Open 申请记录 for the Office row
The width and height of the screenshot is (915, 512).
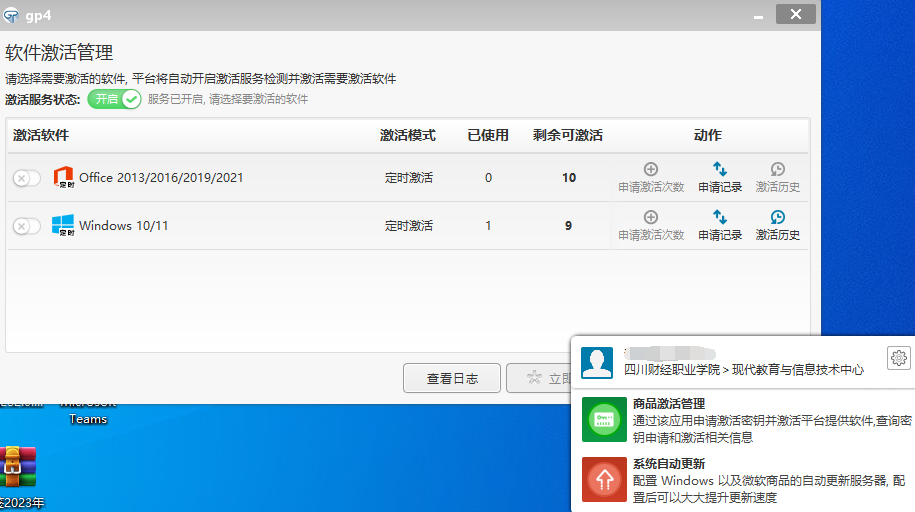(720, 178)
